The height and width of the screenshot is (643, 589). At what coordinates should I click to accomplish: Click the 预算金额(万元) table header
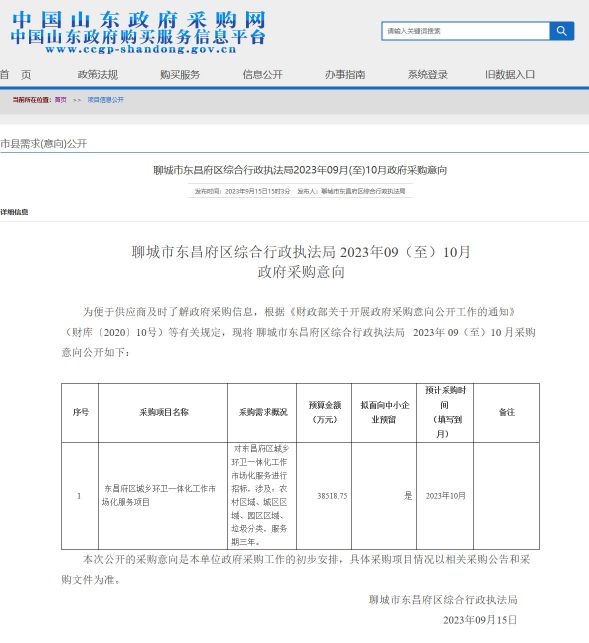[324, 413]
